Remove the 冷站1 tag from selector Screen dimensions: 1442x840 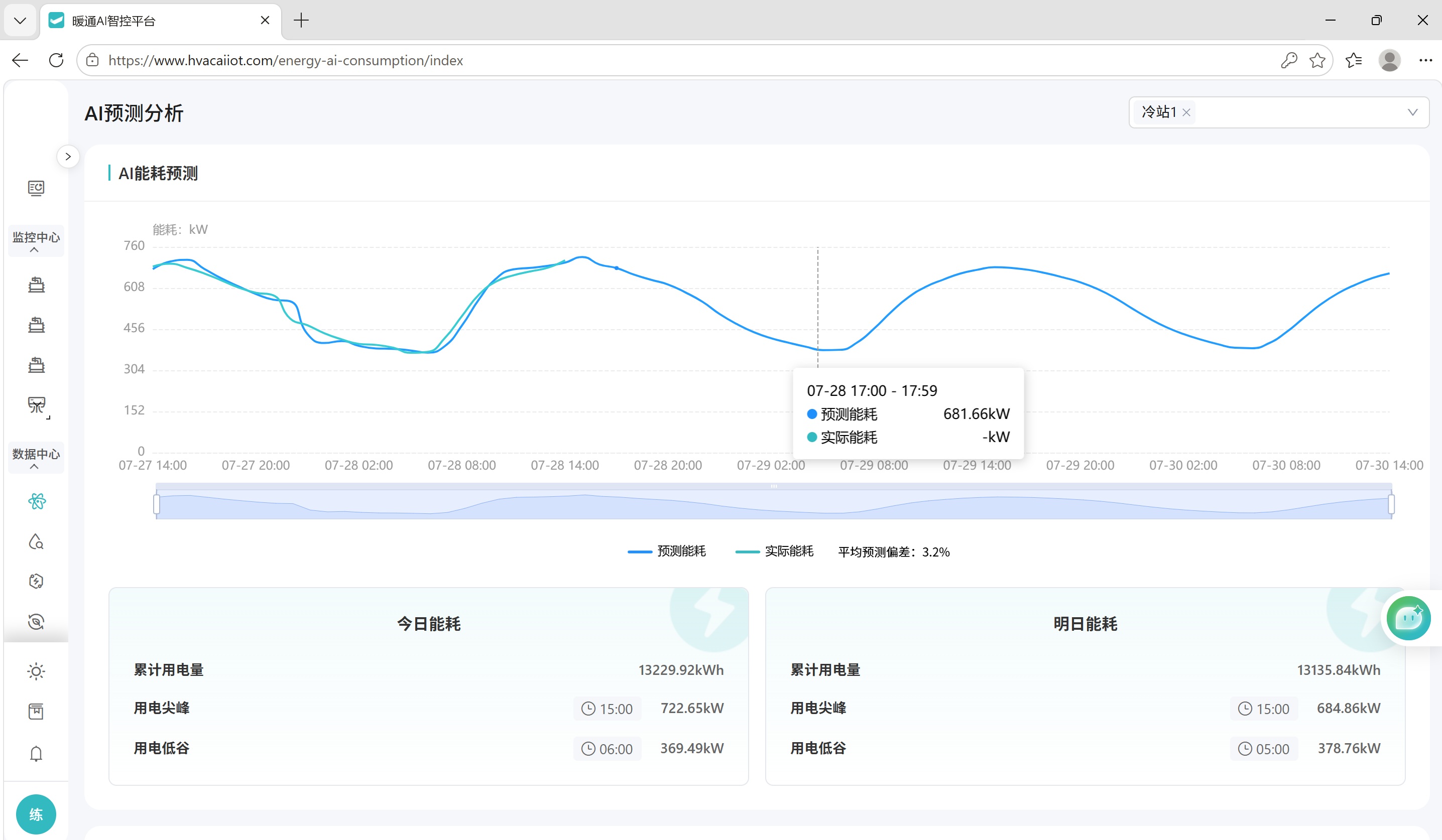tap(1186, 112)
